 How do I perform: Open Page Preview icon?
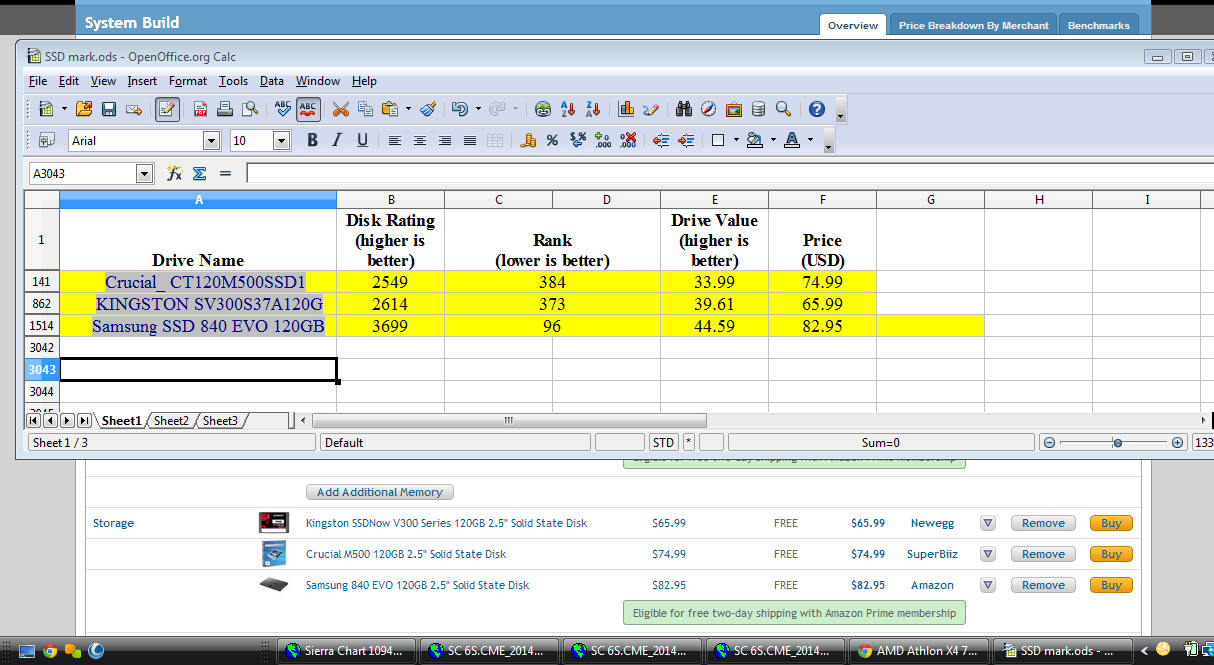tap(250, 109)
